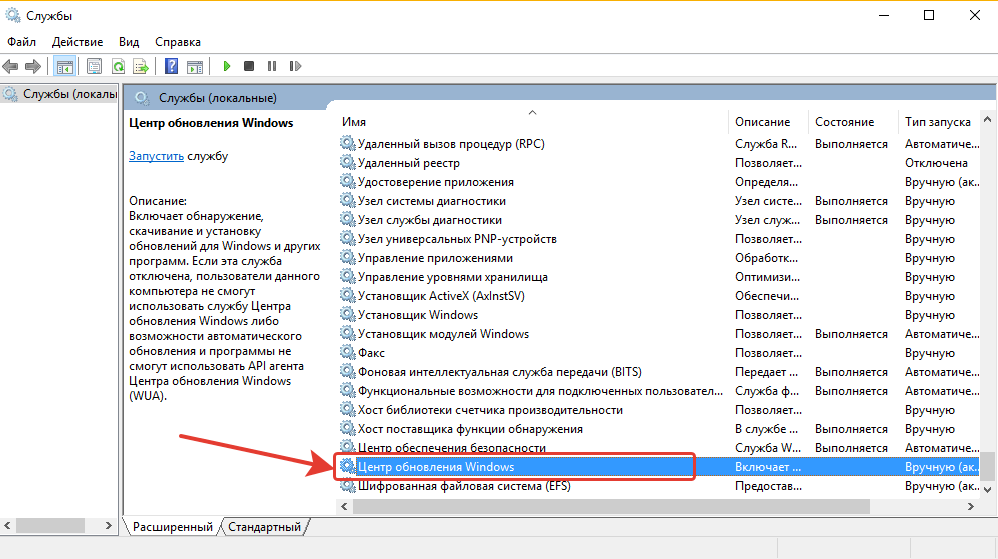This screenshot has width=998, height=559.
Task: Click the services list vertical scroll up arrow
Action: pyautogui.click(x=987, y=119)
